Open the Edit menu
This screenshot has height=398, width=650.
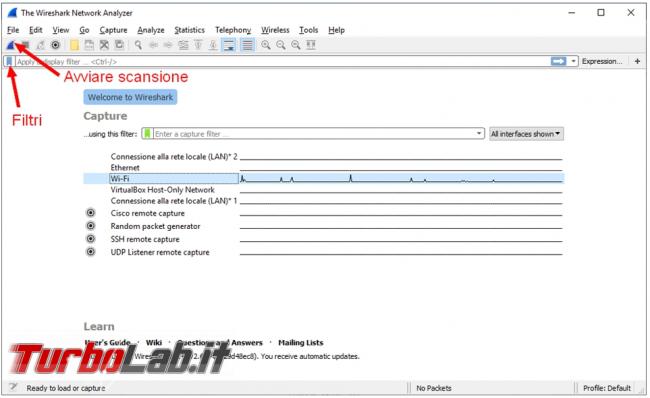[x=36, y=30]
